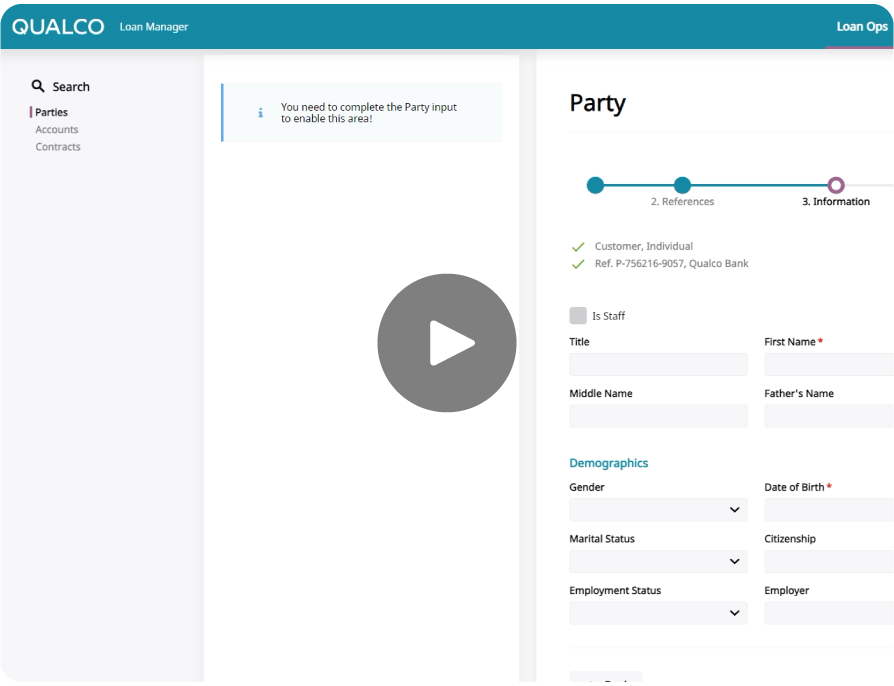Click the green checkmark beside Customer, Individual
The image size is (894, 686).
[x=578, y=245]
